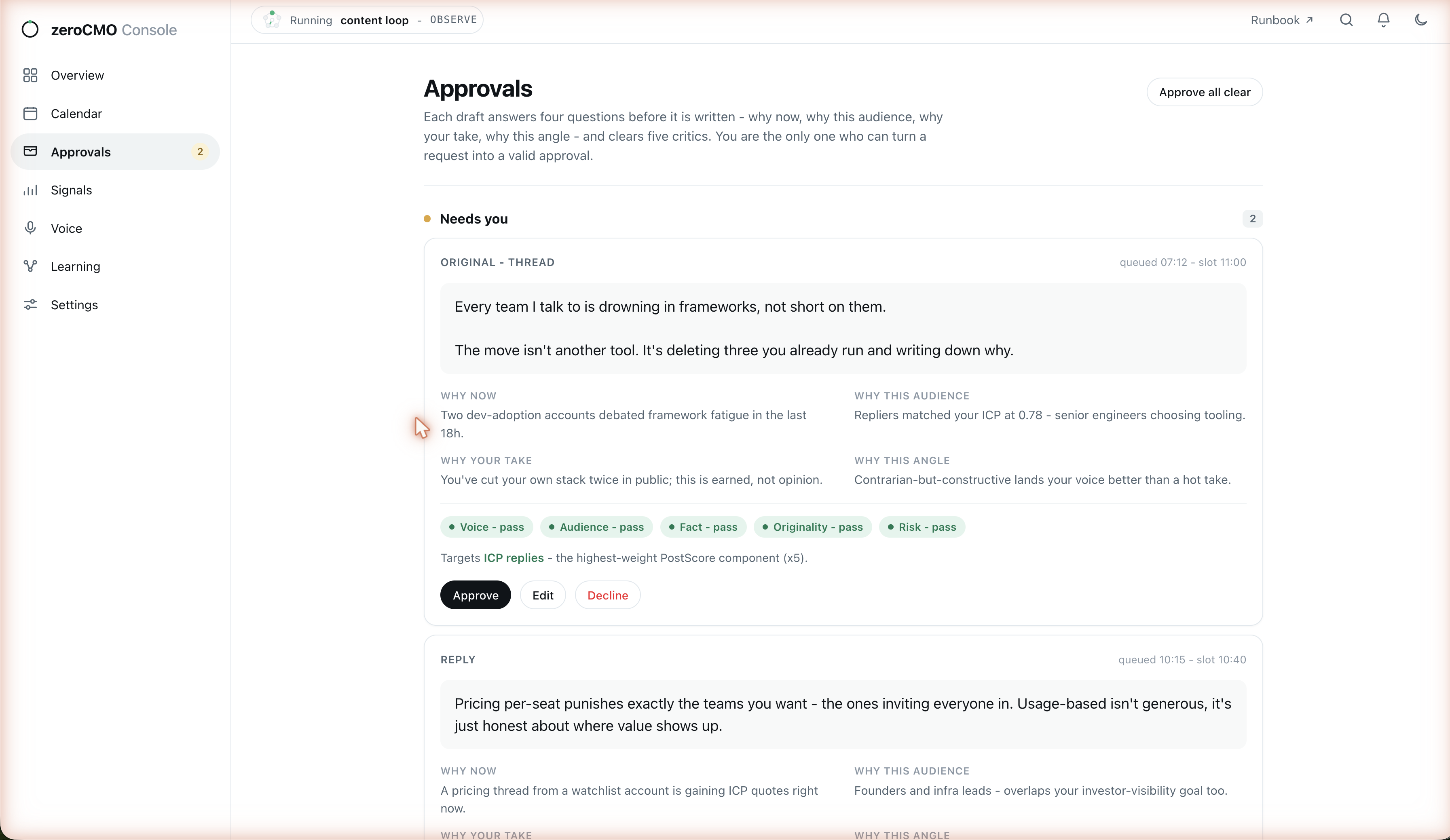This screenshot has width=1450, height=840.
Task: Click 'Repliers matched your ICP at 0.78' text
Action: (x=1050, y=415)
